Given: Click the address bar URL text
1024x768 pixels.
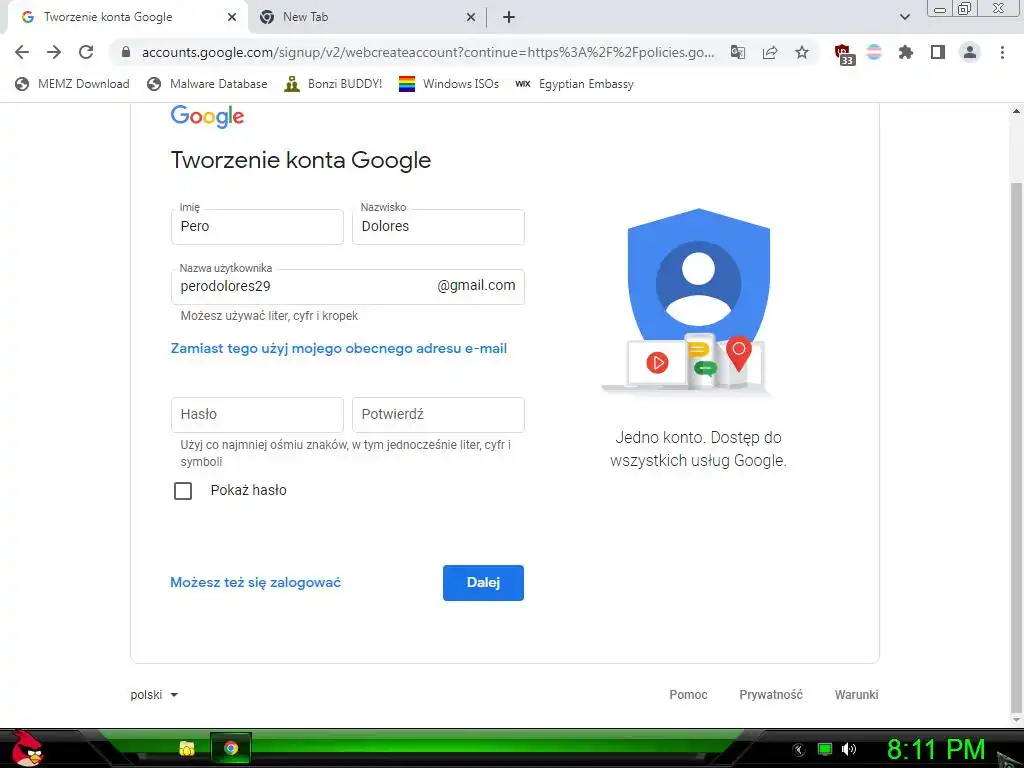Looking at the screenshot, I should [x=428, y=52].
